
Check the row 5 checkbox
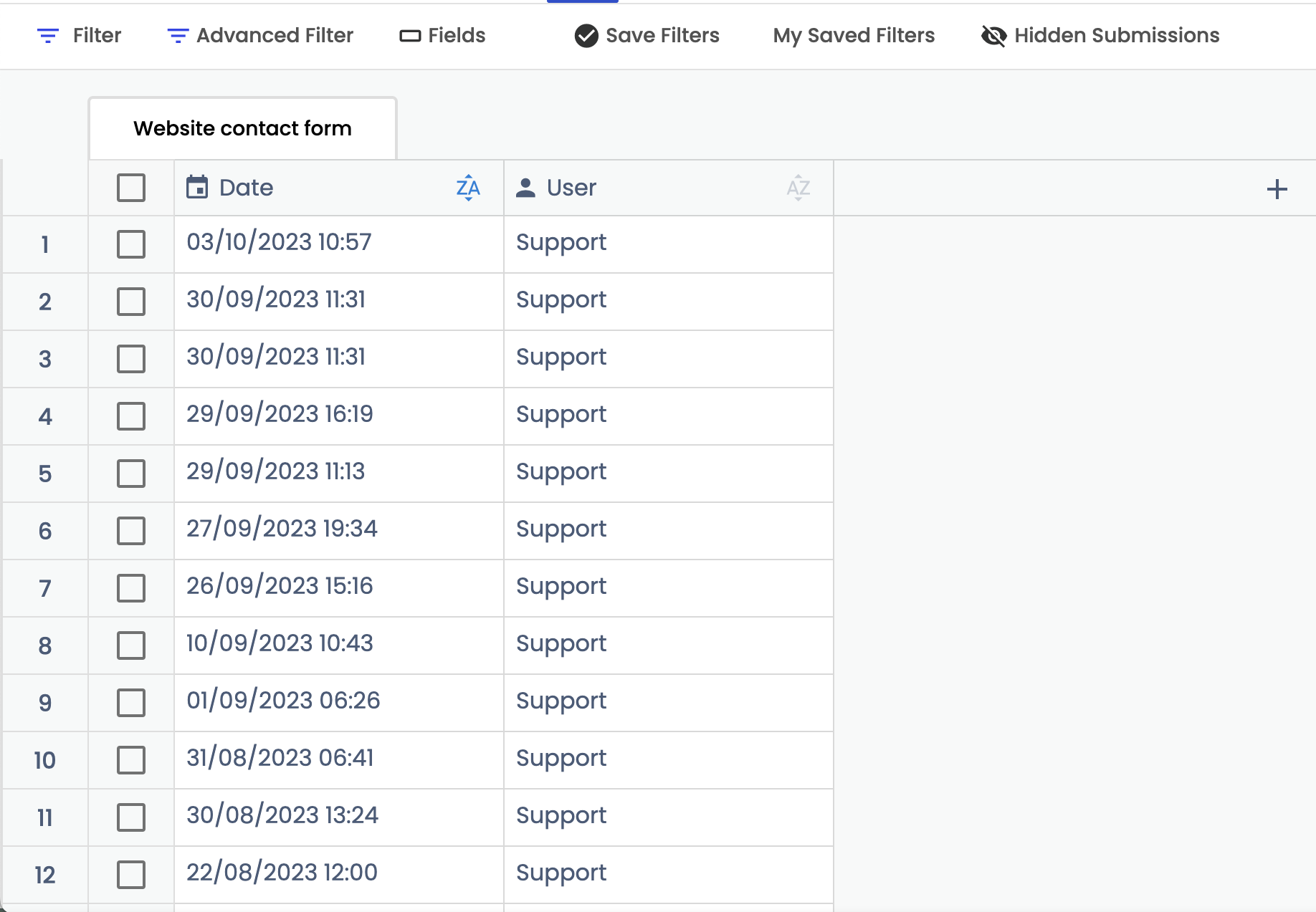(131, 474)
